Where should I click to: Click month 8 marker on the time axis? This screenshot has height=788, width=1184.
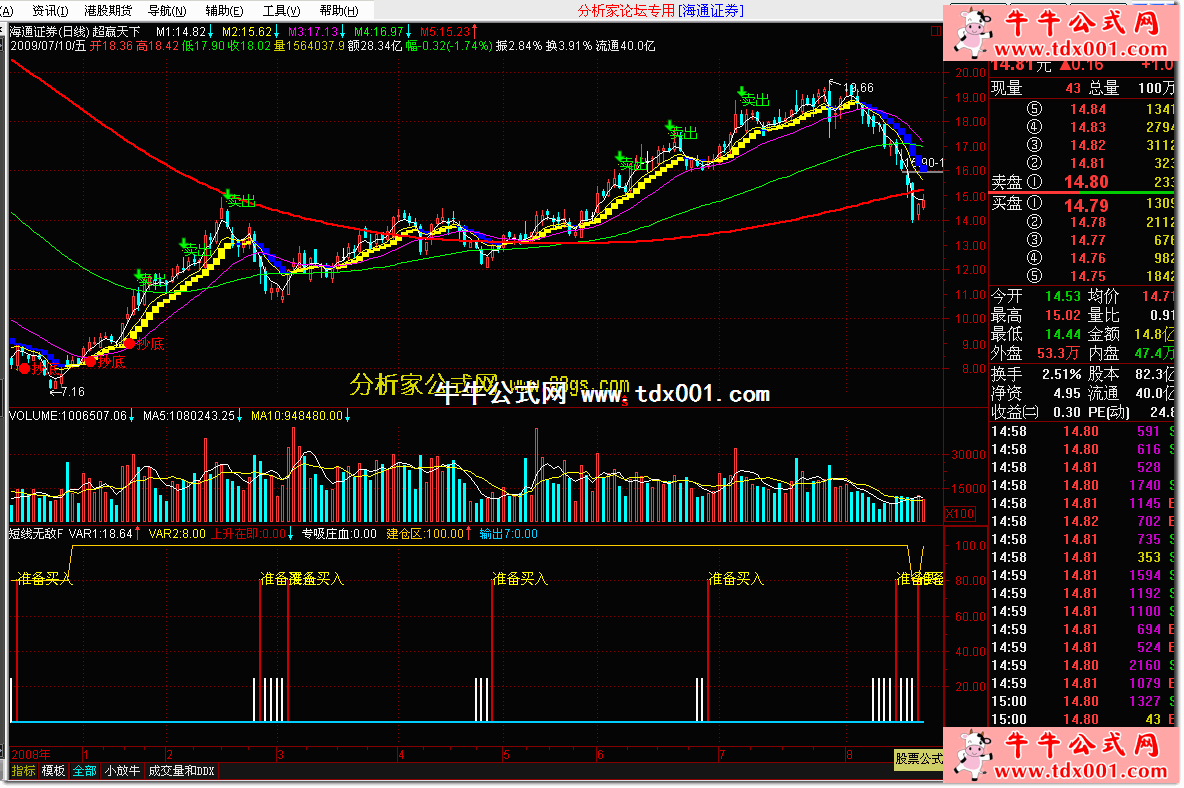pyautogui.click(x=849, y=754)
